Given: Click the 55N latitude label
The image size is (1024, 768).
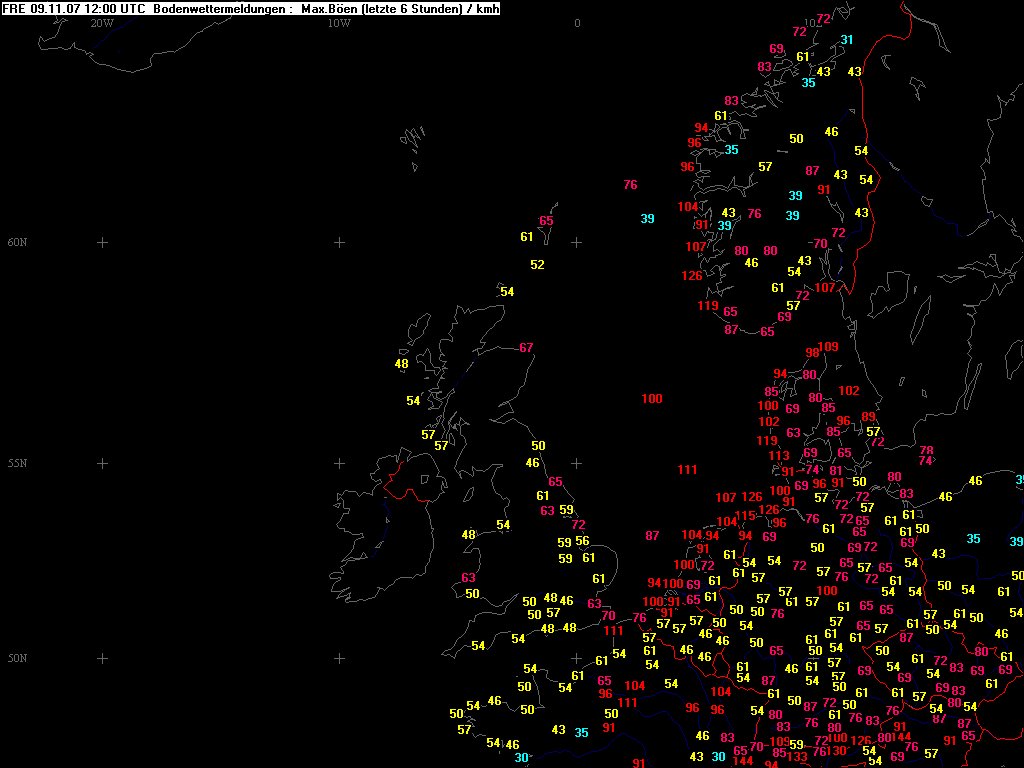Looking at the screenshot, I should click(x=17, y=464).
